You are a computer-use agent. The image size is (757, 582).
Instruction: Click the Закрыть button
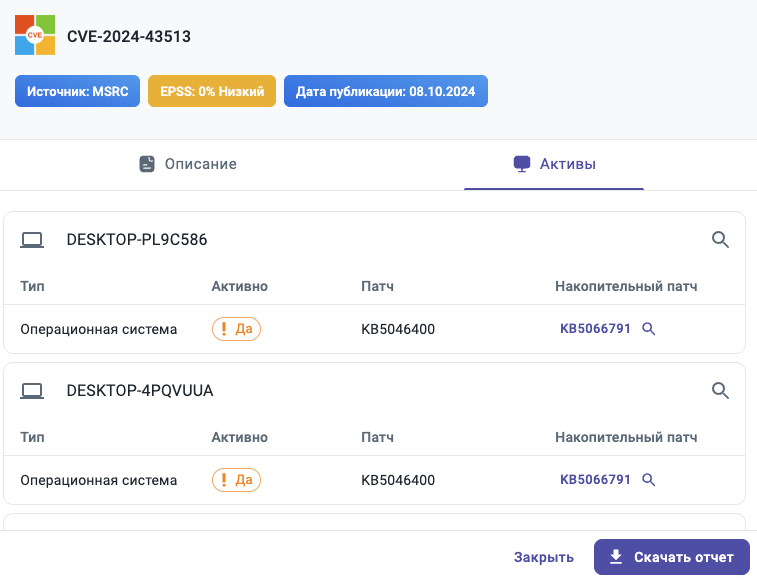543,557
